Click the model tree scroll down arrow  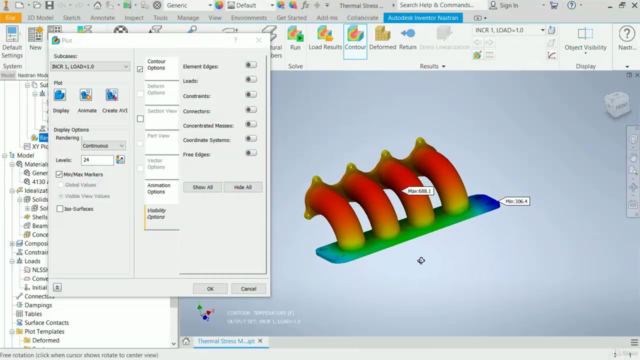174,344
